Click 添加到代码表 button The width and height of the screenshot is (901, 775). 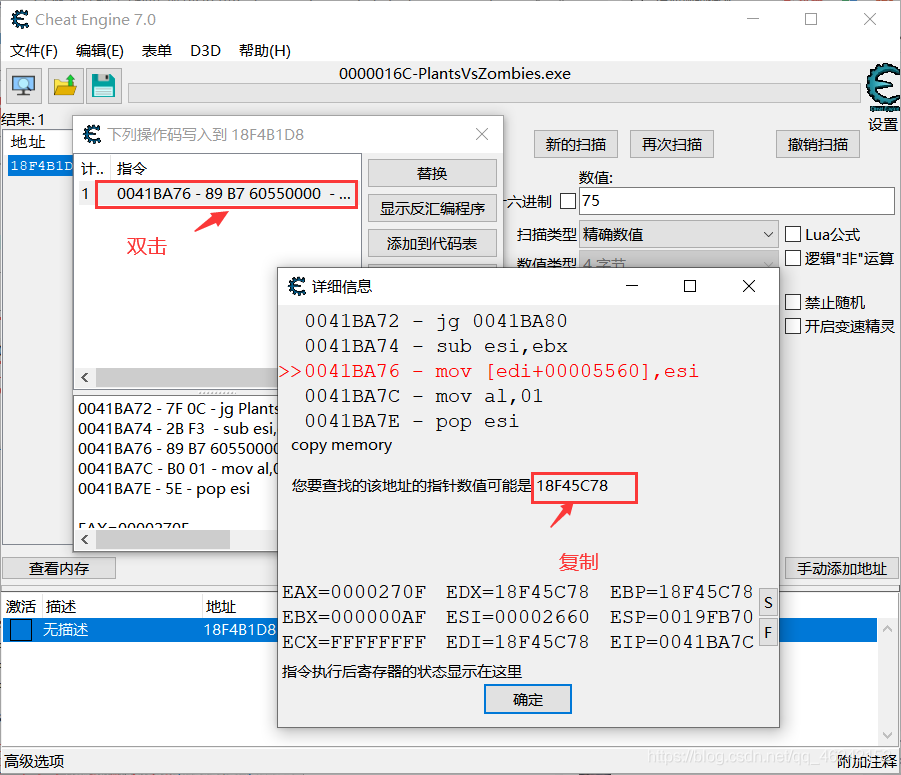pos(432,244)
